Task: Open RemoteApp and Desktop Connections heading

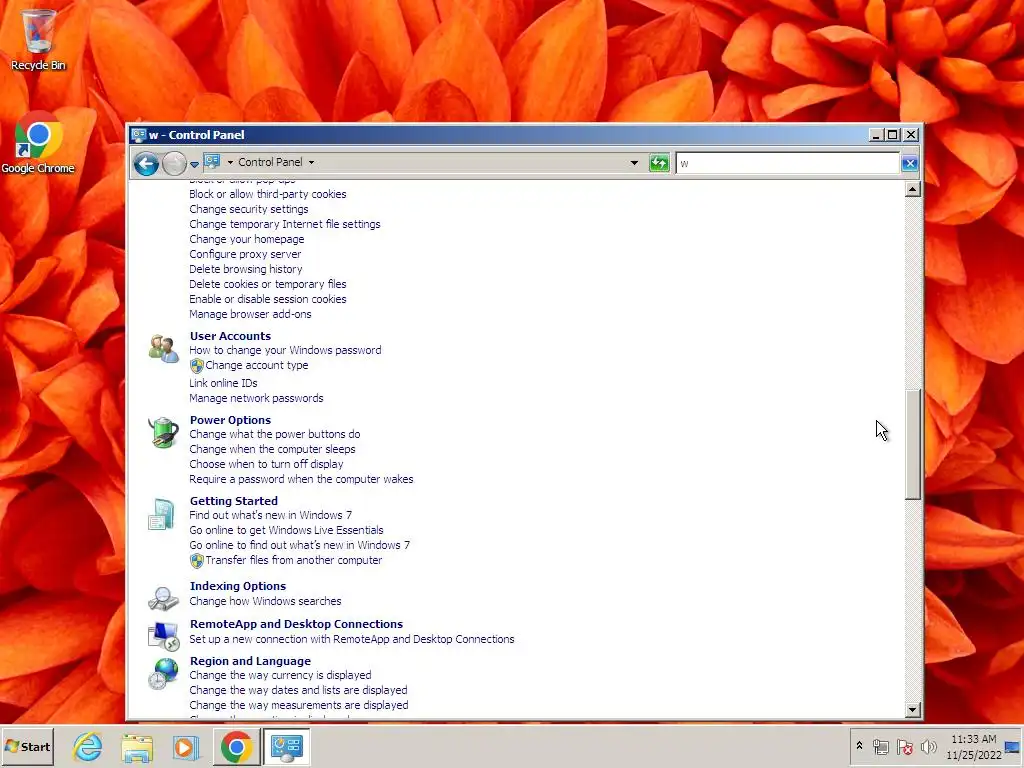Action: (x=296, y=624)
